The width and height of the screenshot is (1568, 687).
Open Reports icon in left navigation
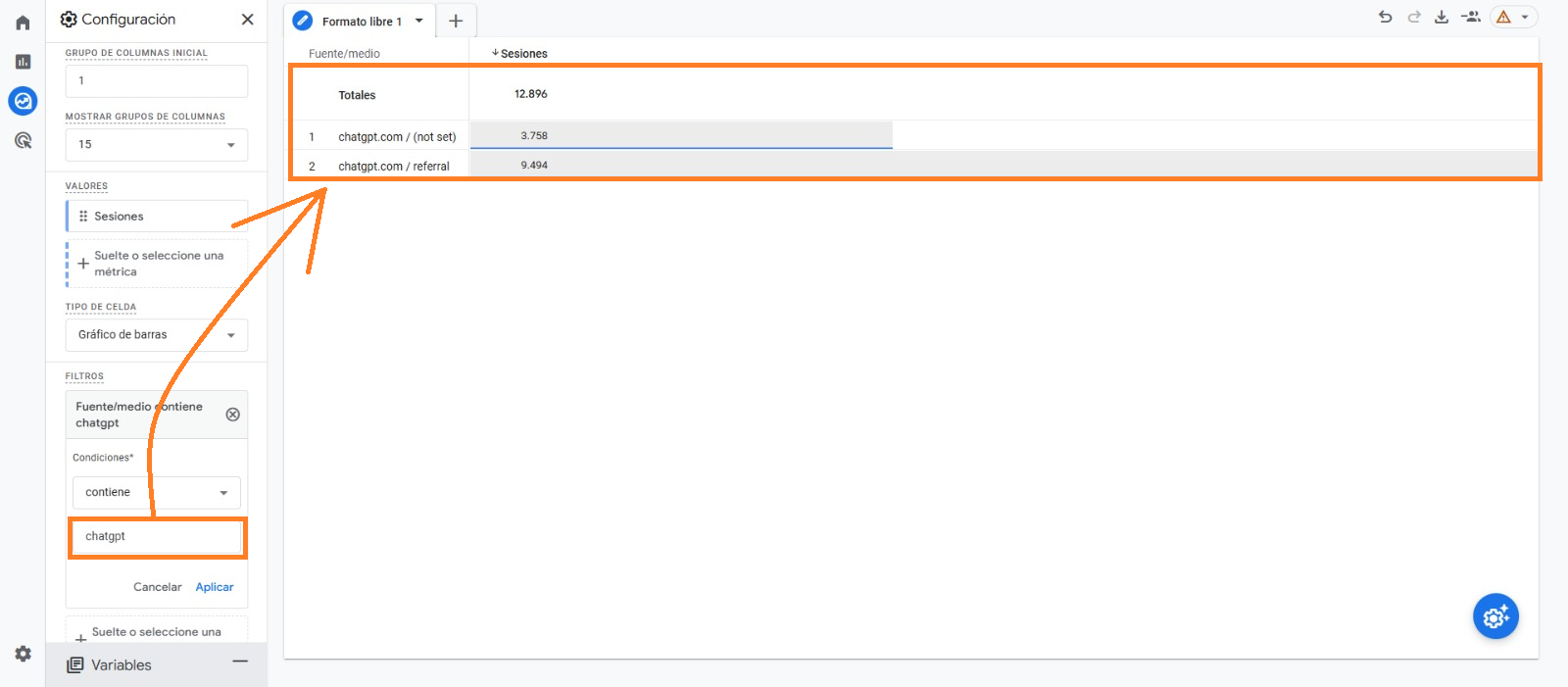[23, 62]
